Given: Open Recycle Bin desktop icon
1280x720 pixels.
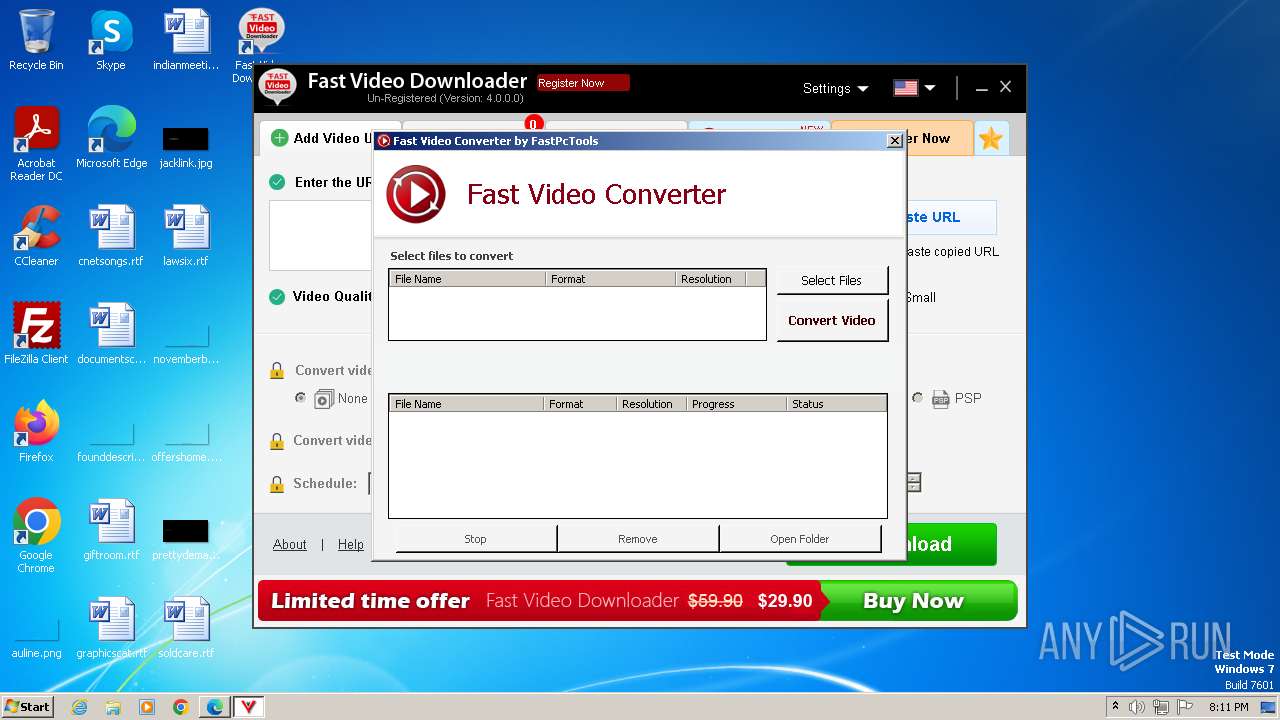Looking at the screenshot, I should click(x=36, y=40).
